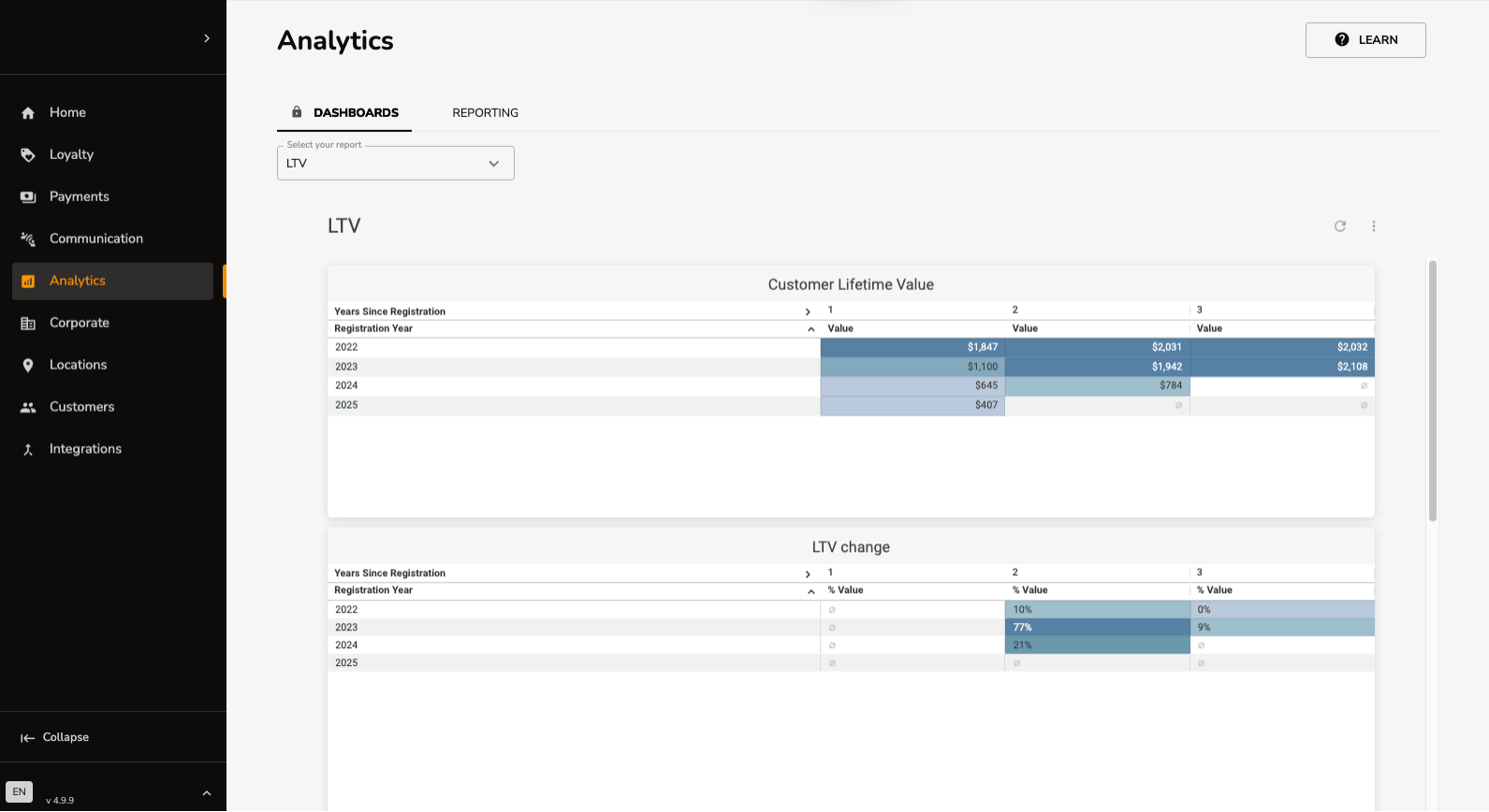Open the Select your report dropdown
The width and height of the screenshot is (1489, 812).
tap(395, 164)
